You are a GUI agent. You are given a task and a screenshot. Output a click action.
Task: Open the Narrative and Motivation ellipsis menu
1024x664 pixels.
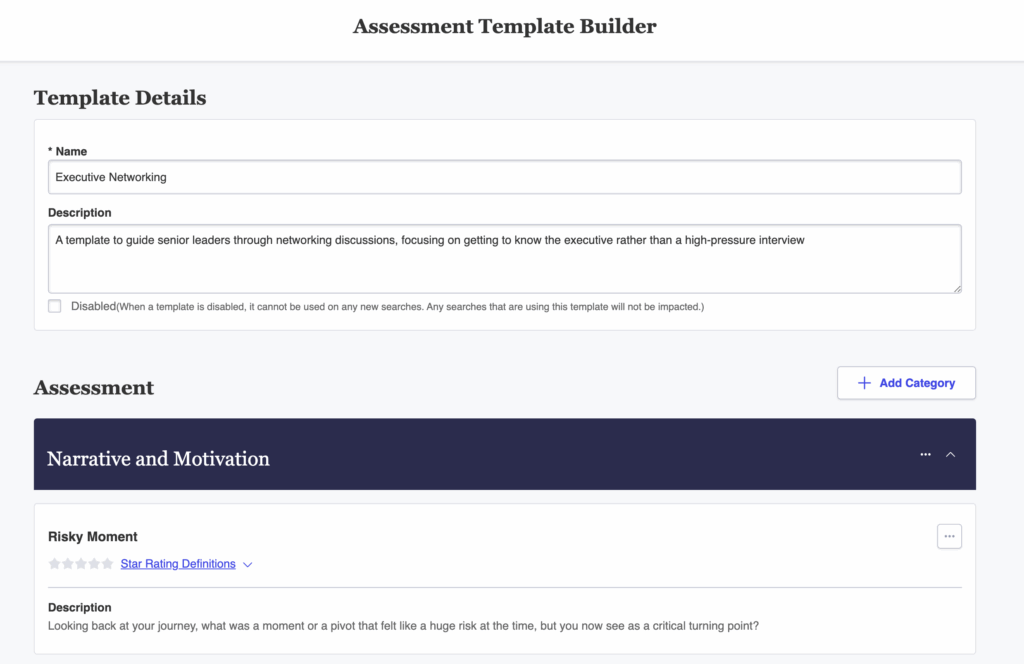pos(925,454)
